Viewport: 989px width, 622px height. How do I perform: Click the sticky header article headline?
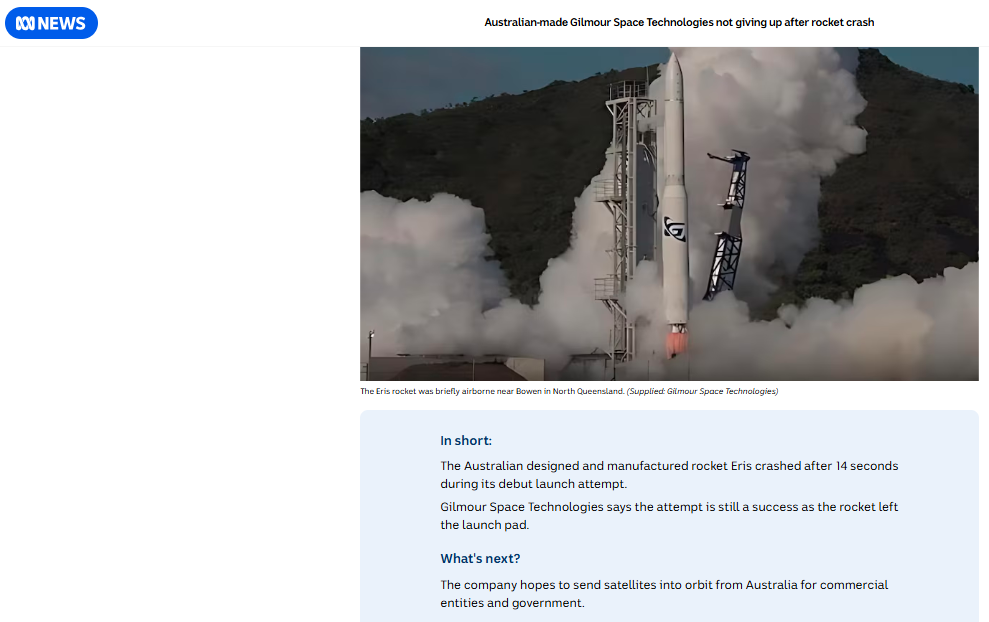click(x=679, y=23)
